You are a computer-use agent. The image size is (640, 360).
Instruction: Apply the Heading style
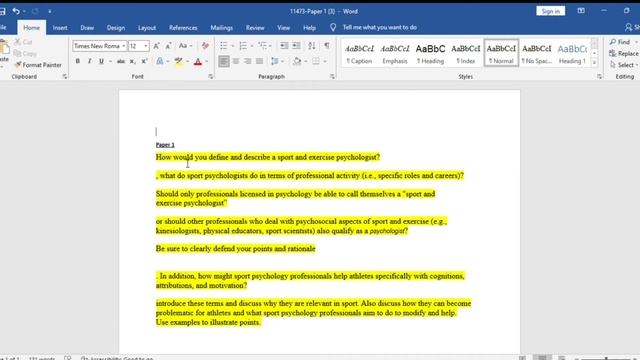[430, 53]
